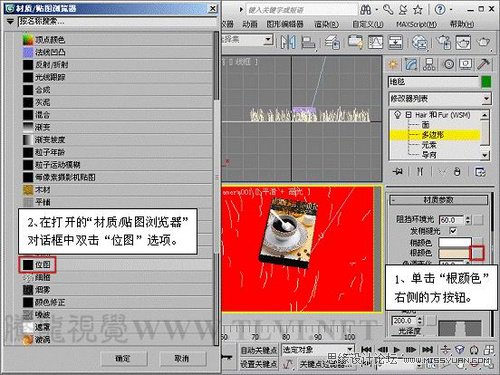Collapse the 材质参数 rollout

(439, 200)
